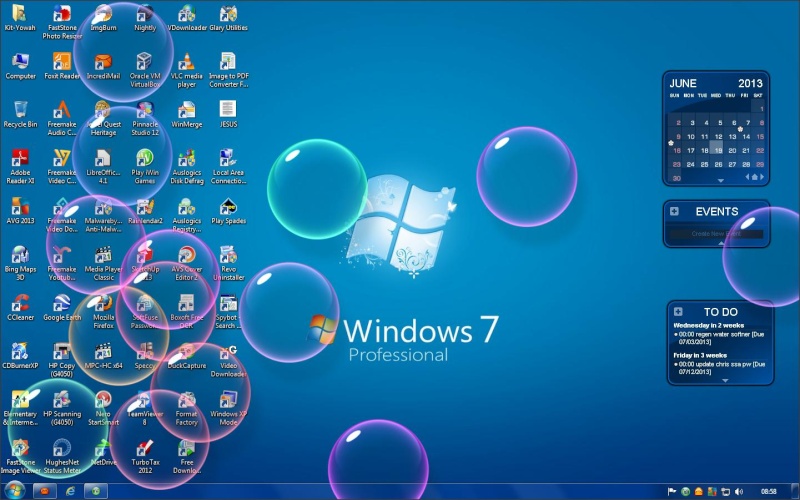The height and width of the screenshot is (500, 800).
Task: Expand the TO DO list down arrow
Action: point(725,381)
